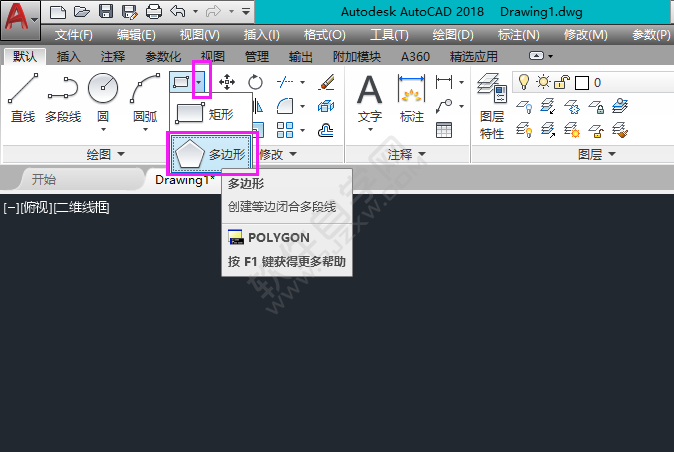This screenshot has height=452, width=674.
Task: Switch to the 参数化 ribbon tab
Action: pos(163,56)
